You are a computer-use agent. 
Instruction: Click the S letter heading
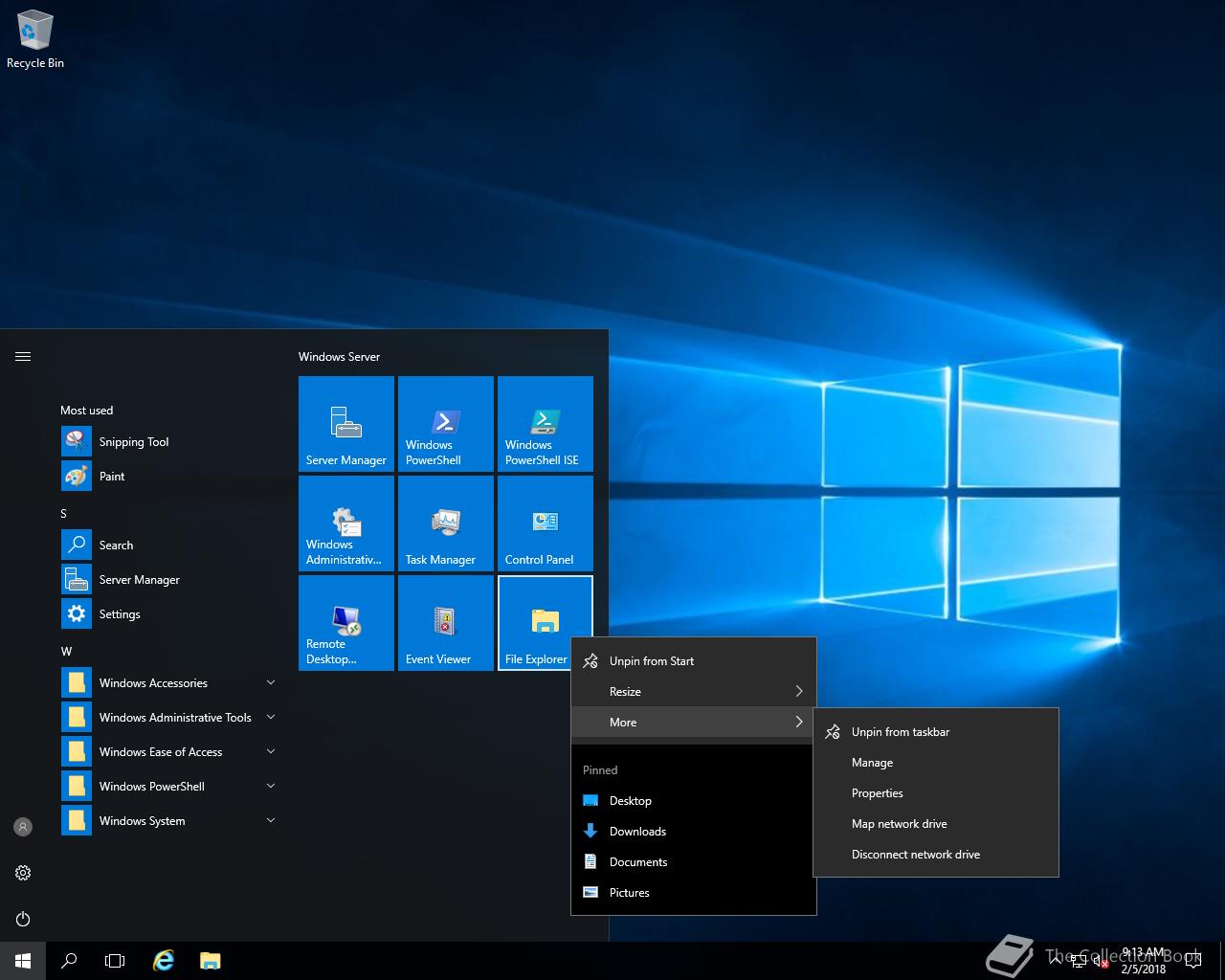pyautogui.click(x=64, y=513)
